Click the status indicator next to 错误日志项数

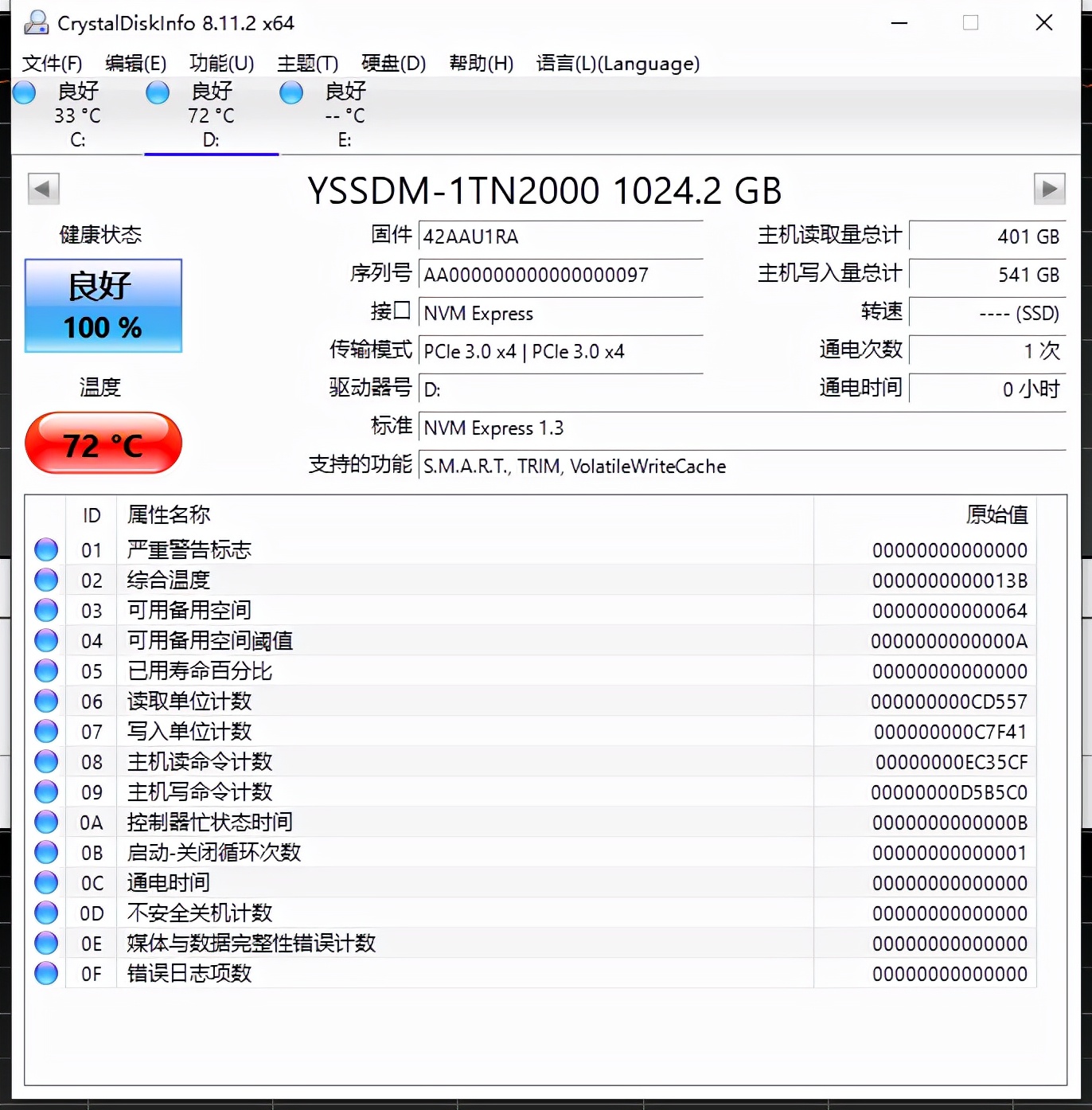(45, 973)
